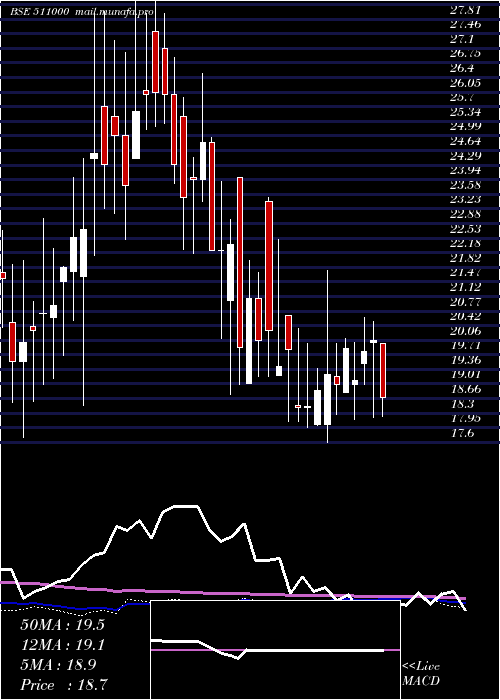The height and width of the screenshot is (700, 500).
Task: Click the 'BSE 511000' chart title text
Action: click(40, 12)
